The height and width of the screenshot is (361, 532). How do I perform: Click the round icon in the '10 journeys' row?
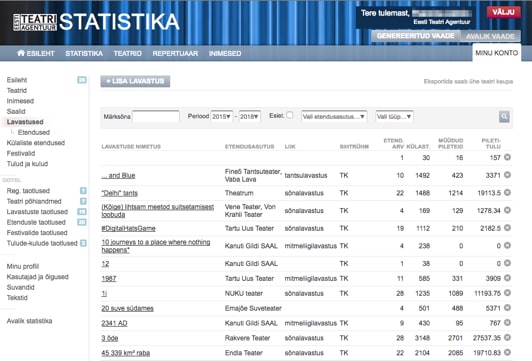(507, 245)
